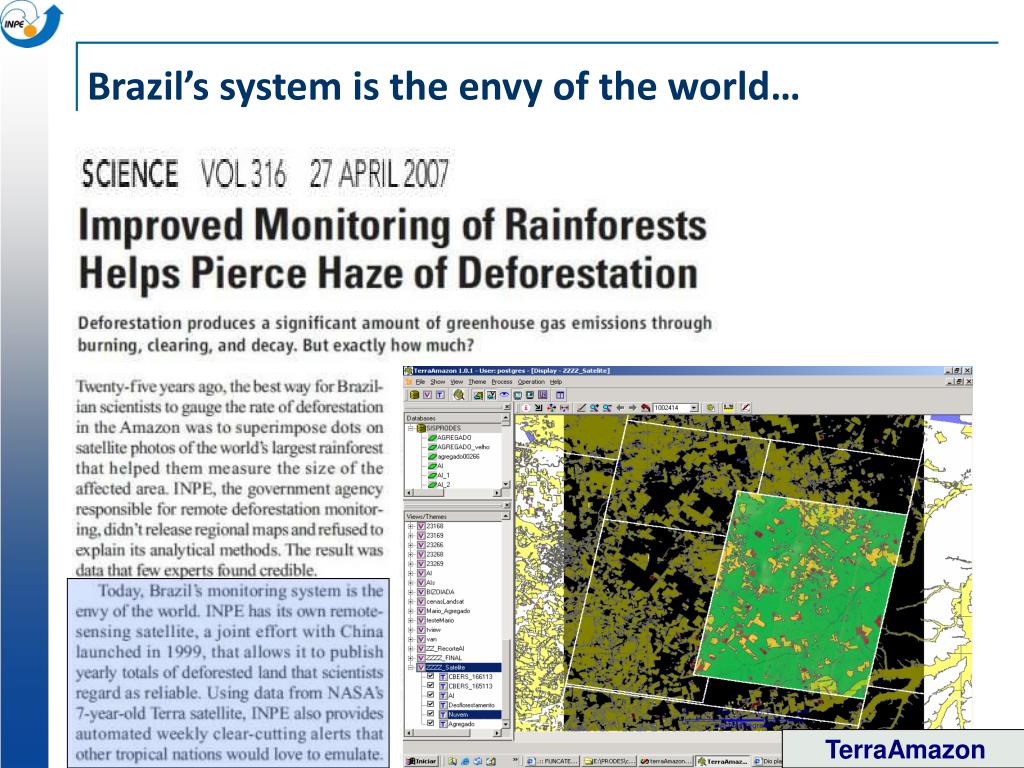Click the purple double-panel toolbar icon
1024x768 pixels.
(x=543, y=395)
